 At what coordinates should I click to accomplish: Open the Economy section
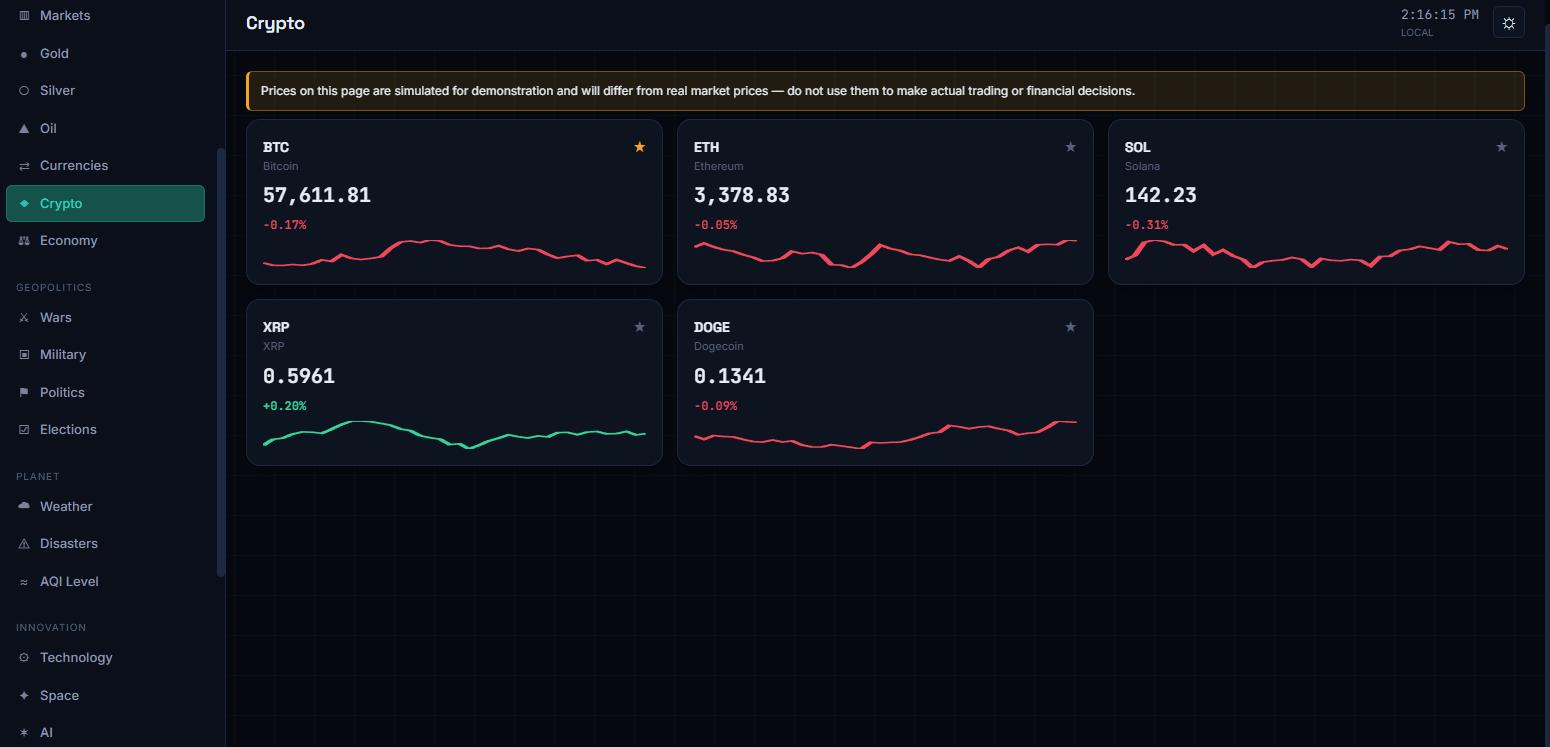(105, 241)
